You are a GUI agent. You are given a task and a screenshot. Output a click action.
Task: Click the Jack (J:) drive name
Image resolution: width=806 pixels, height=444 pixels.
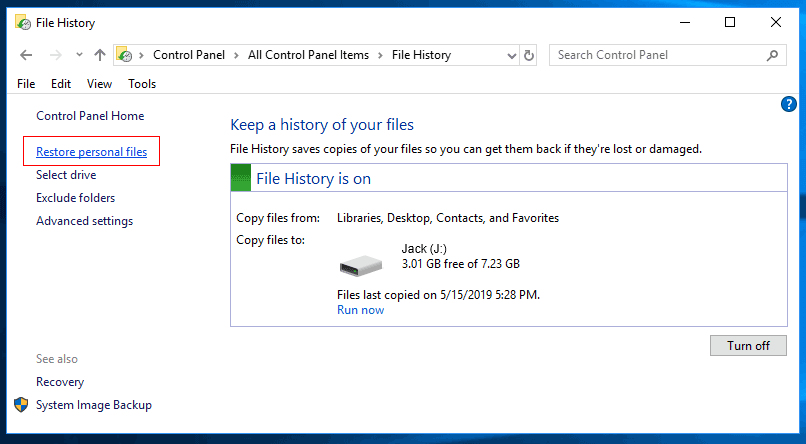[424, 249]
